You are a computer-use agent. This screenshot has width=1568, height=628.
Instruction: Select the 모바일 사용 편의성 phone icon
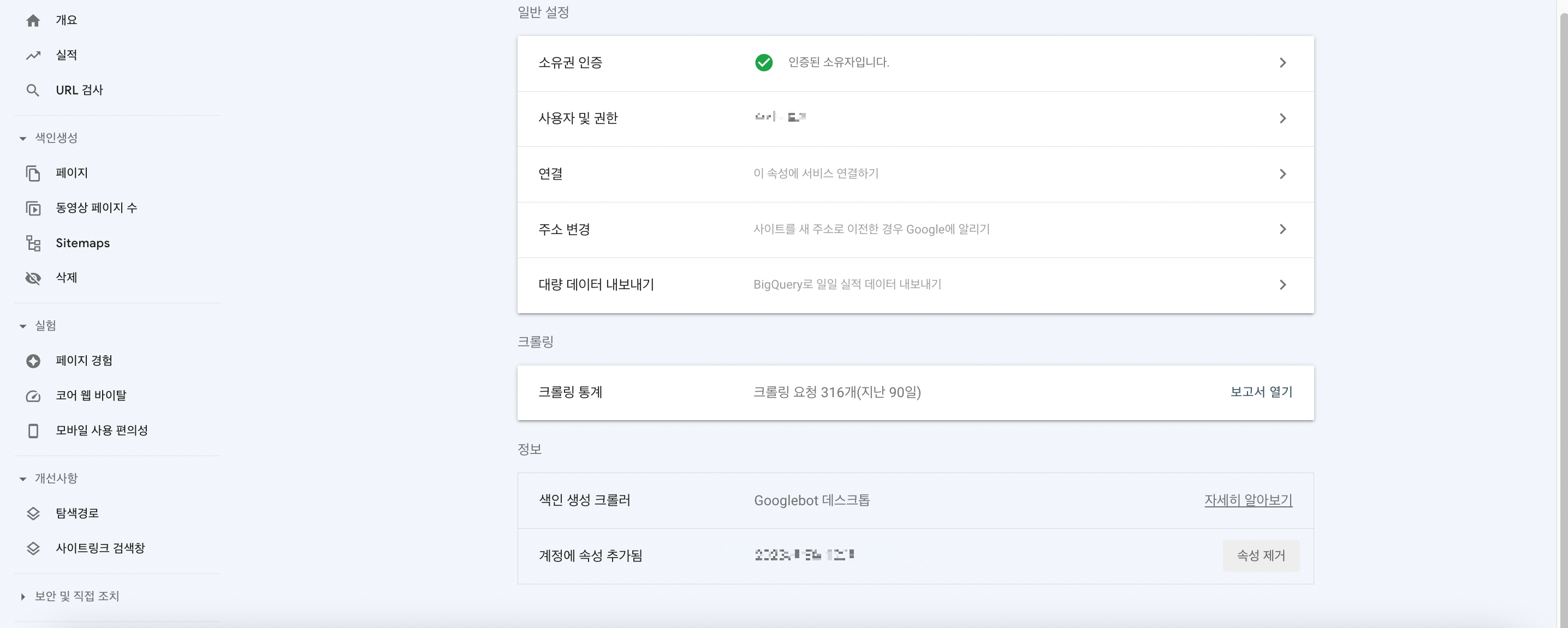click(33, 430)
